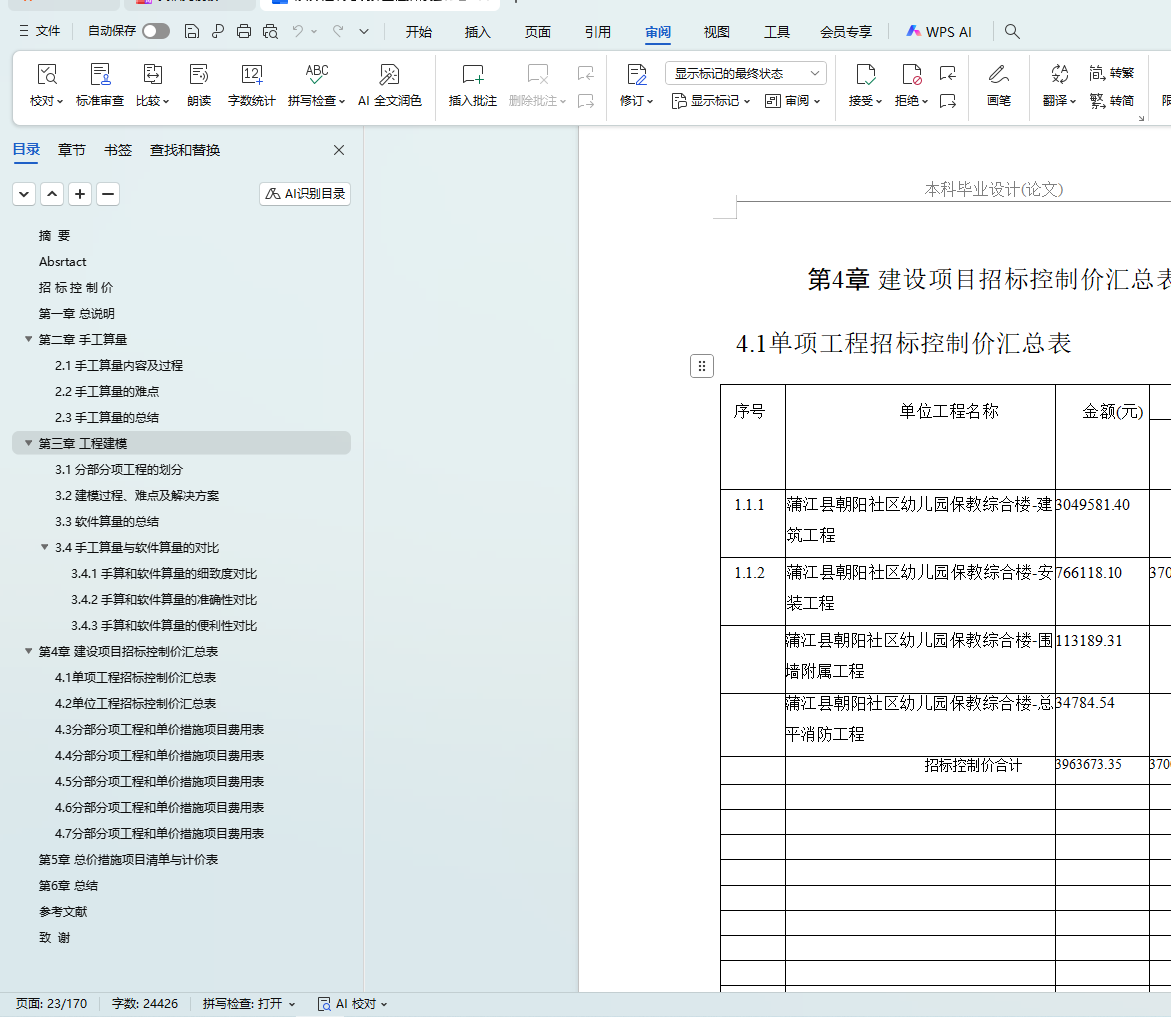
Task: Select the 画笔 pen tool
Action: coord(998,75)
